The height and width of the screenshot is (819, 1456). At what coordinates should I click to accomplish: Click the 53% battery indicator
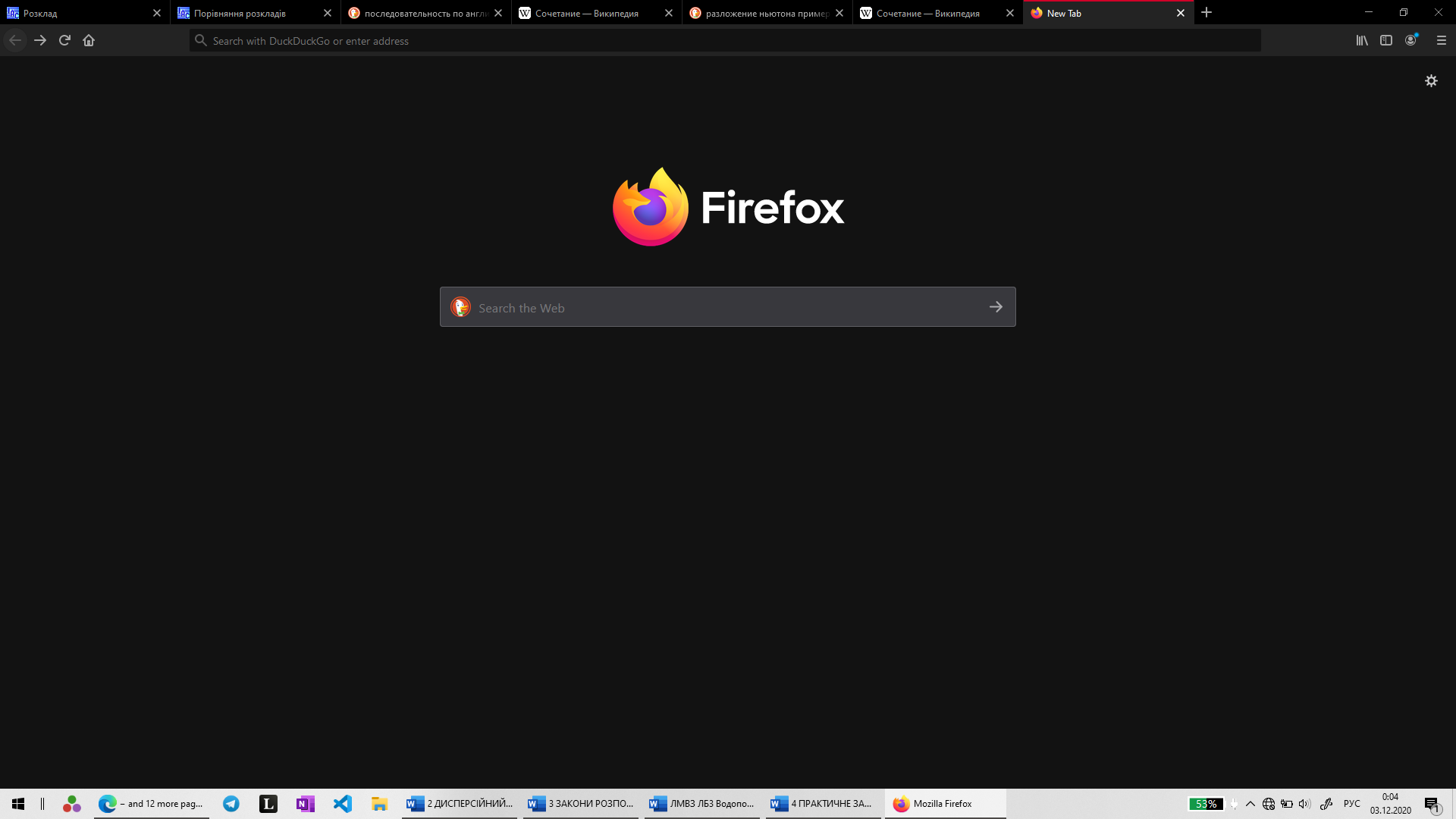[x=1206, y=804]
